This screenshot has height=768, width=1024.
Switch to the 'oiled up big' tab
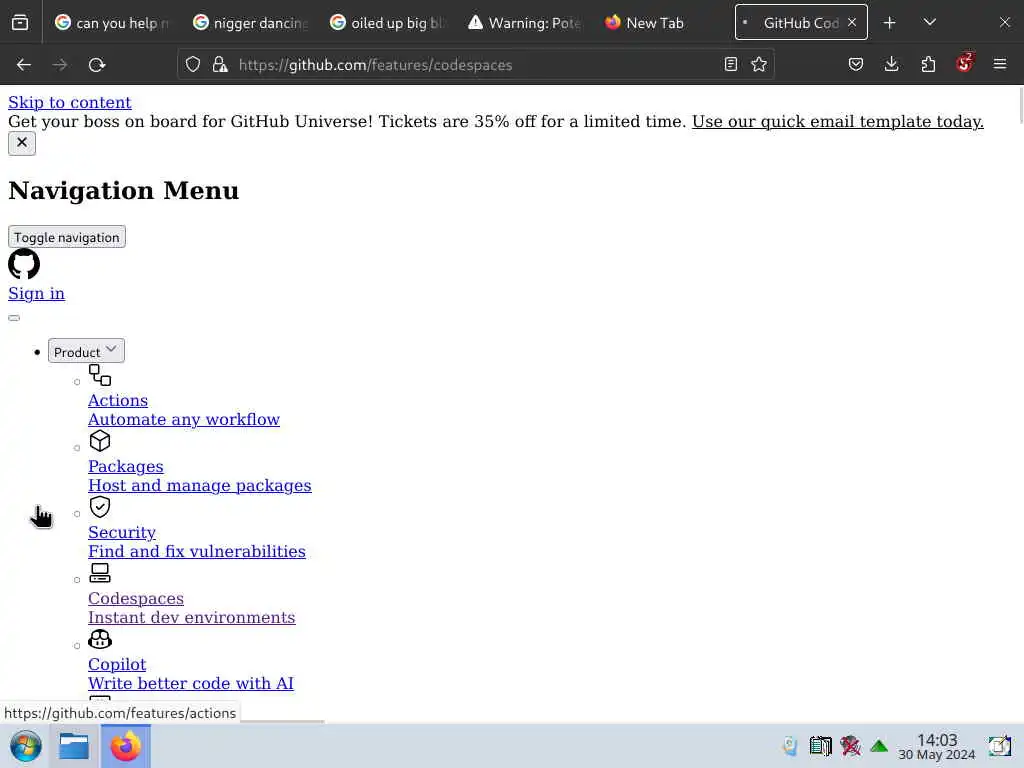click(388, 23)
